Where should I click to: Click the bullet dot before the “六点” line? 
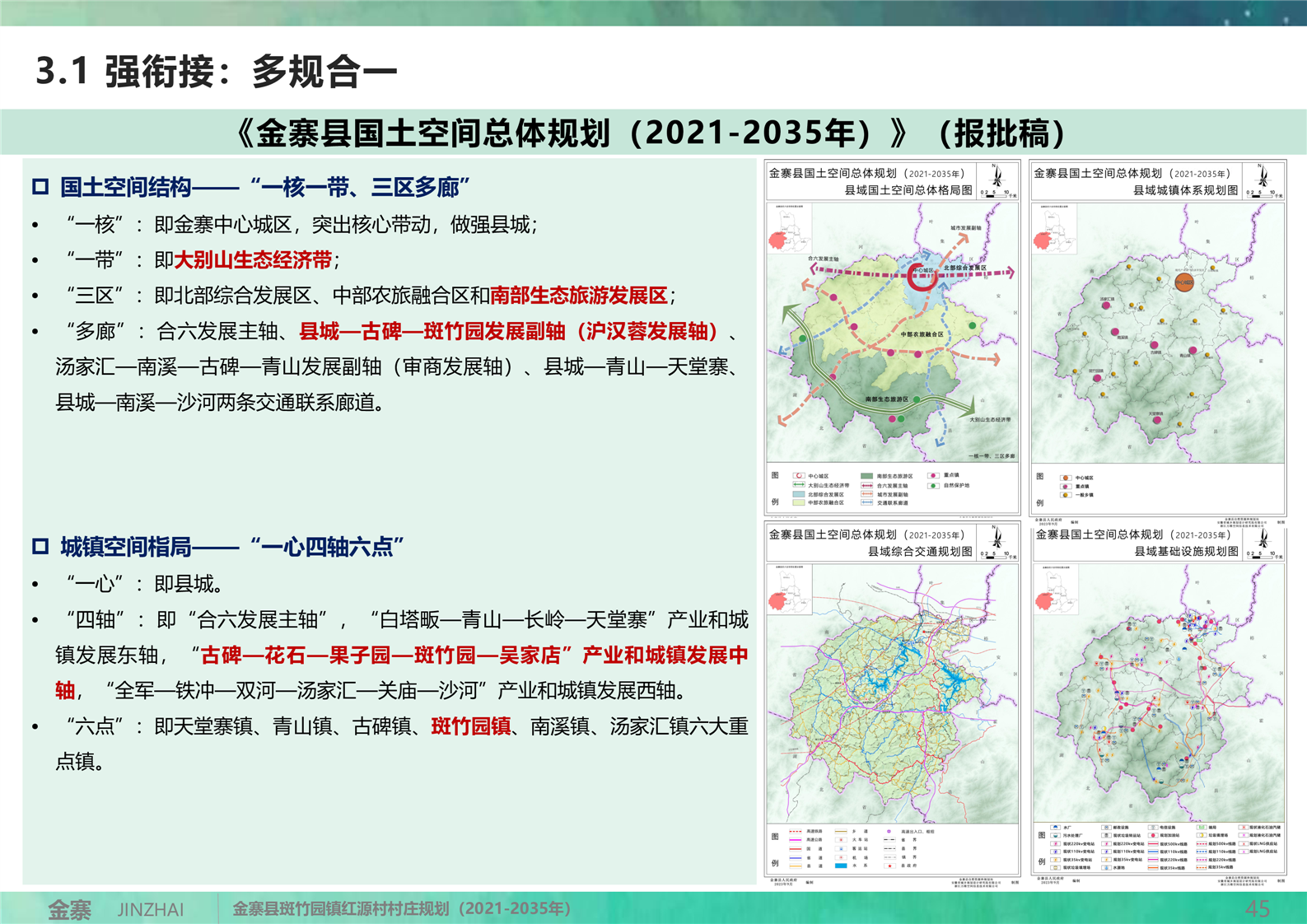point(35,726)
